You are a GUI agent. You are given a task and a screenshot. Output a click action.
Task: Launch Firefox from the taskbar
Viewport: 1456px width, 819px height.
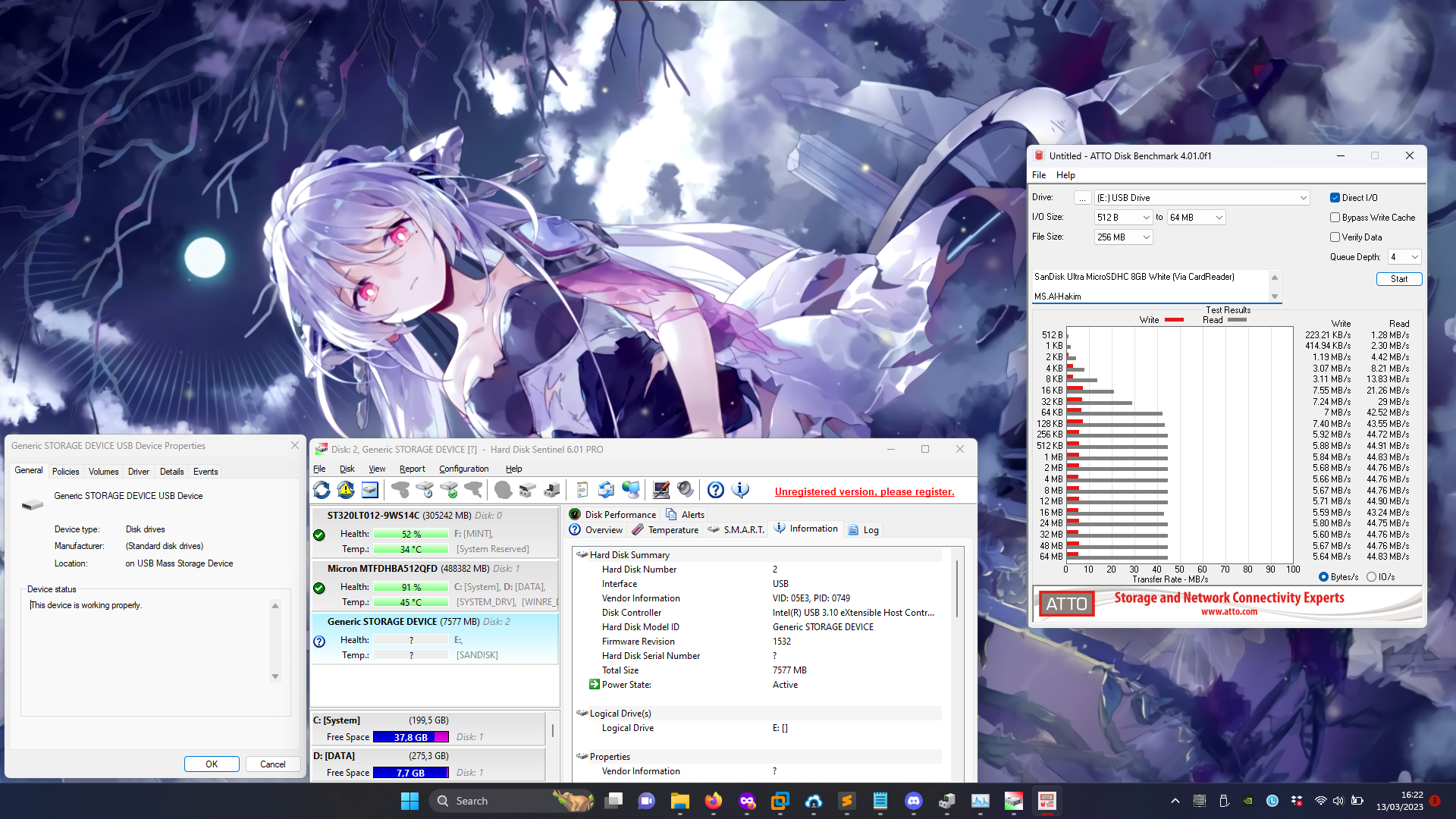pos(713,801)
